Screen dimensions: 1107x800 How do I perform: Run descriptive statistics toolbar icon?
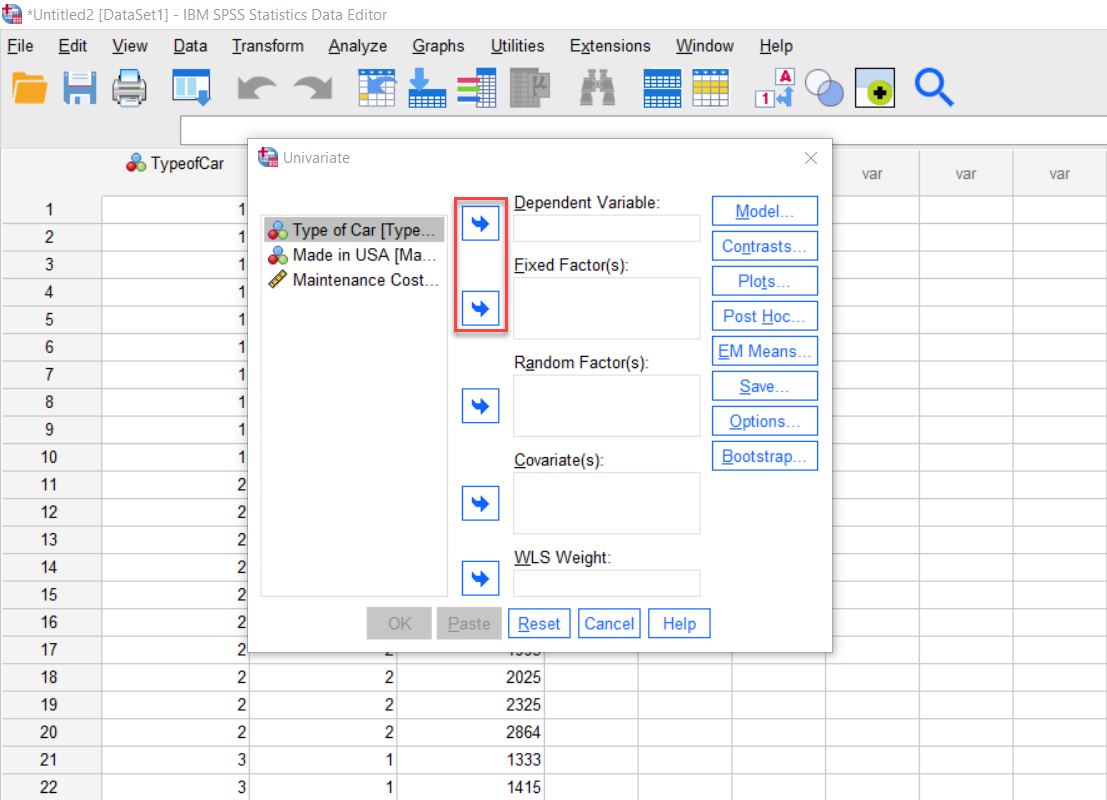click(529, 88)
